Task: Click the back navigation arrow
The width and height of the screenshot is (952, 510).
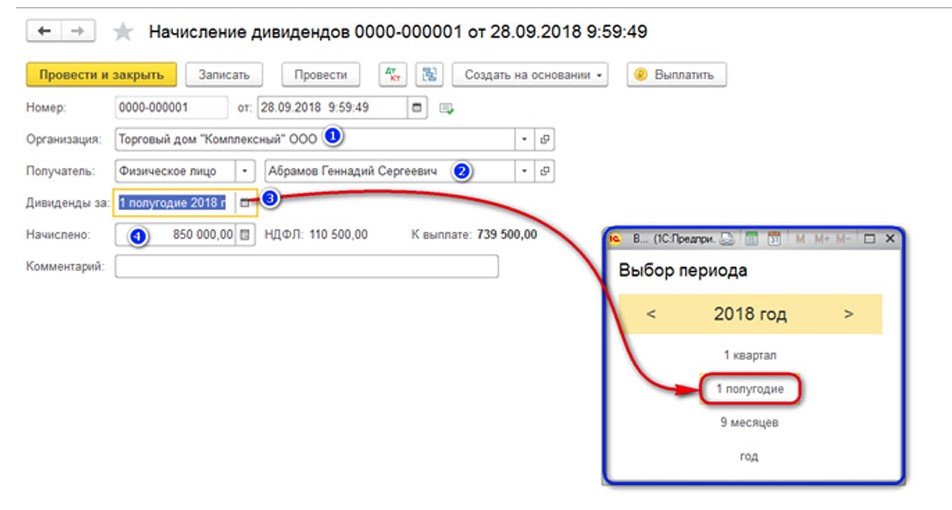Action: [x=44, y=32]
